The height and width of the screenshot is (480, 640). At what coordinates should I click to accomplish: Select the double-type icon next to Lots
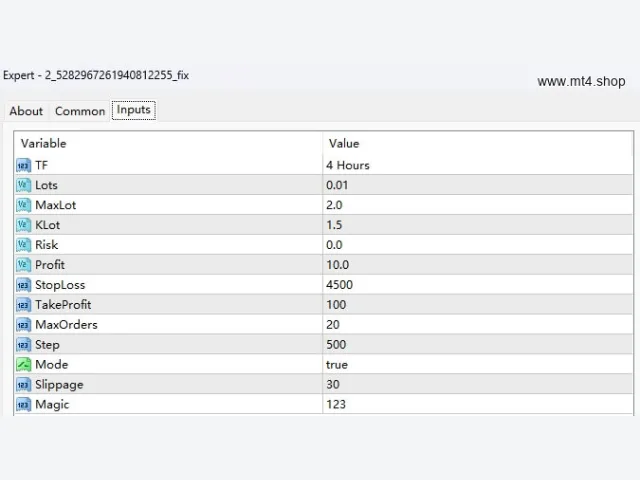23,185
